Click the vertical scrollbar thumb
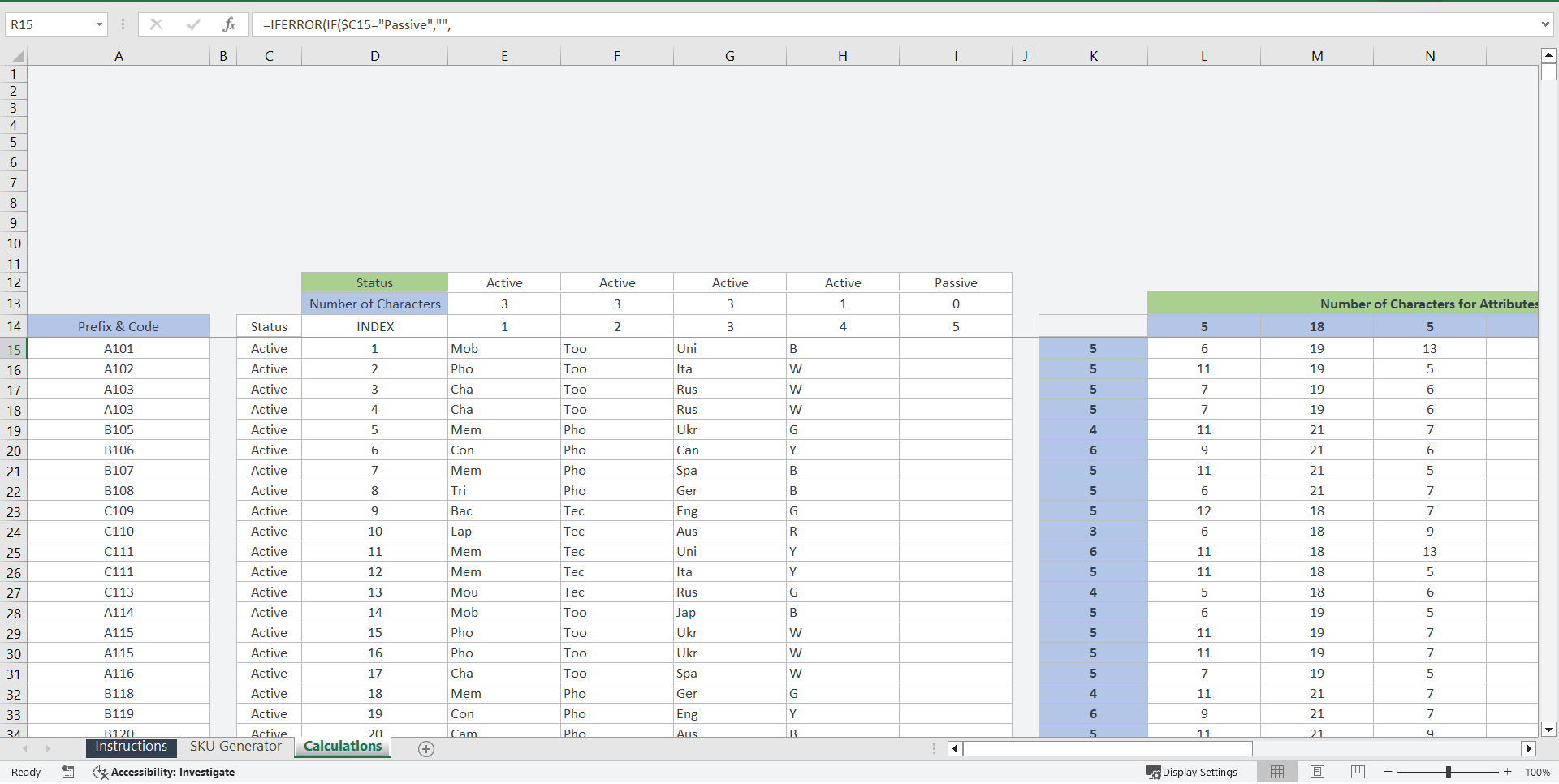 pos(1548,71)
